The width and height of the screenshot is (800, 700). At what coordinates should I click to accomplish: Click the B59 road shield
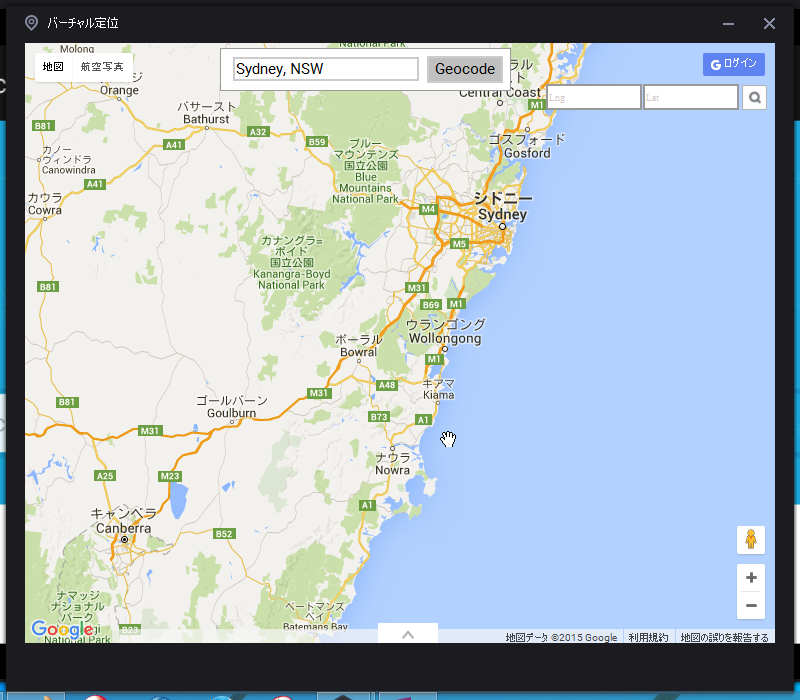tap(317, 142)
